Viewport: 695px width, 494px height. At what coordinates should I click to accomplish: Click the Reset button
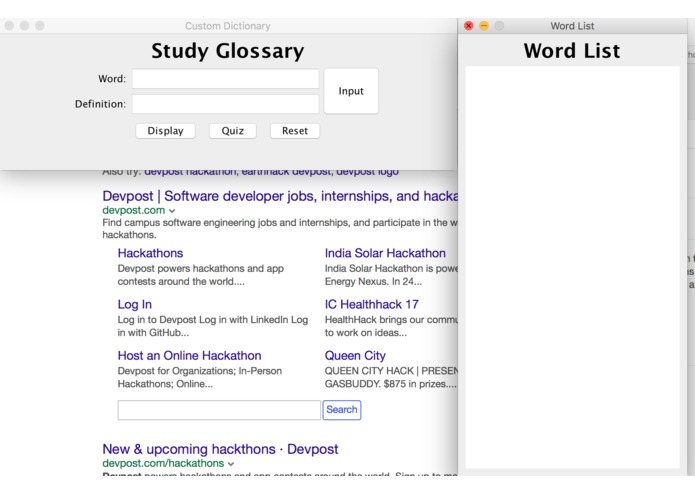coord(295,131)
